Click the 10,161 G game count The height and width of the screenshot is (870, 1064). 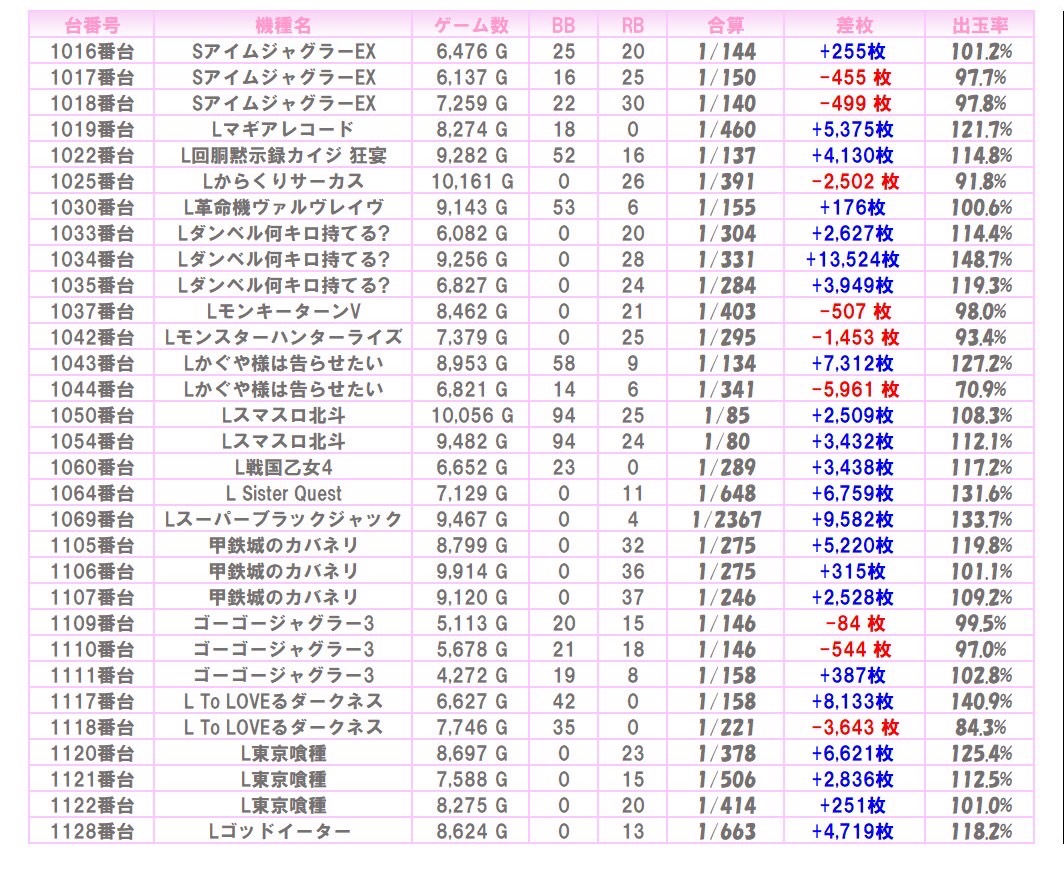pos(472,181)
